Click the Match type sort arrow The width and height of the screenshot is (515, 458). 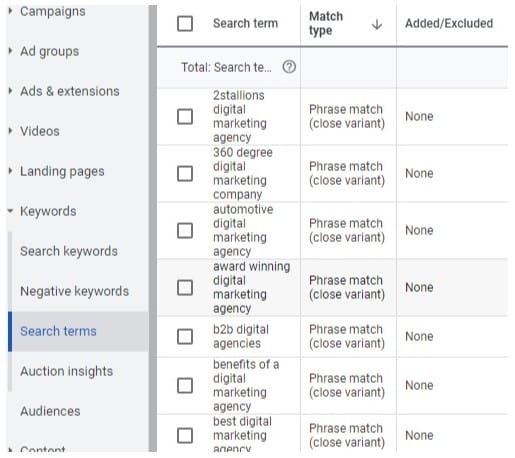(377, 24)
